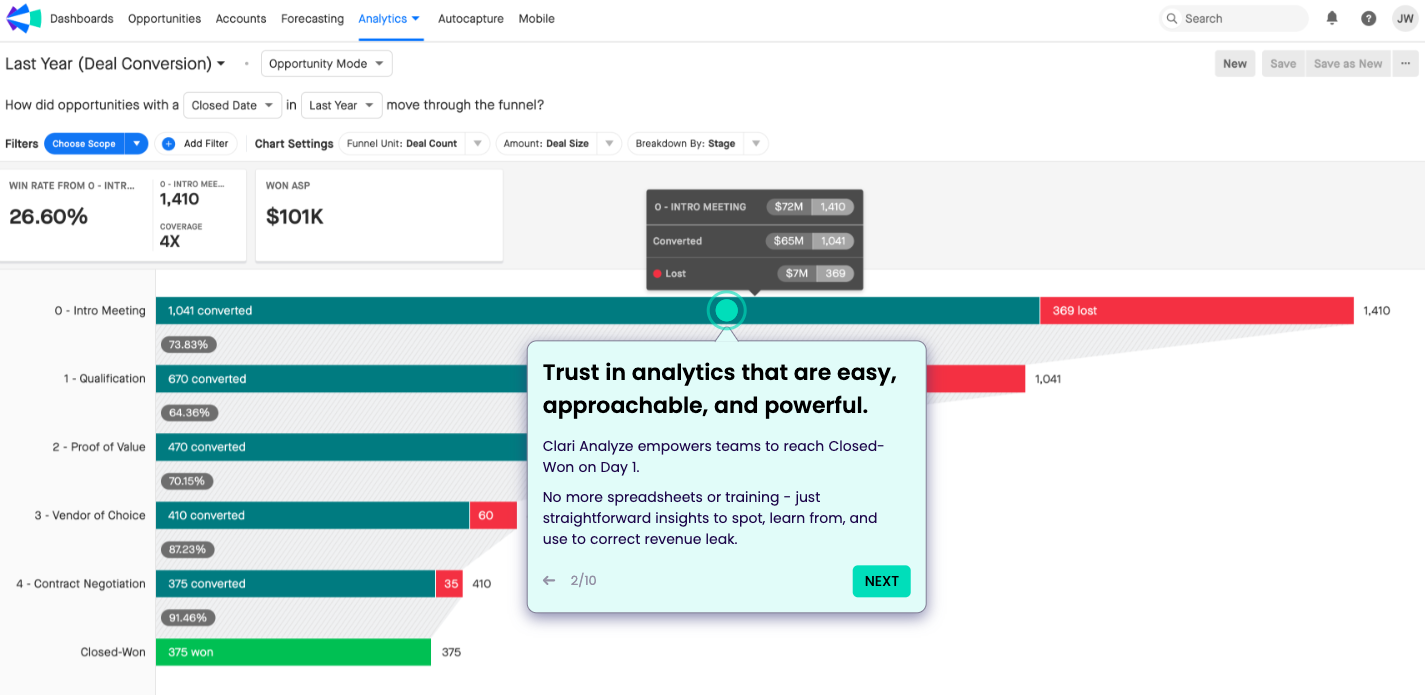
Task: Open Breakdown By: Stage dropdown
Action: click(x=698, y=144)
